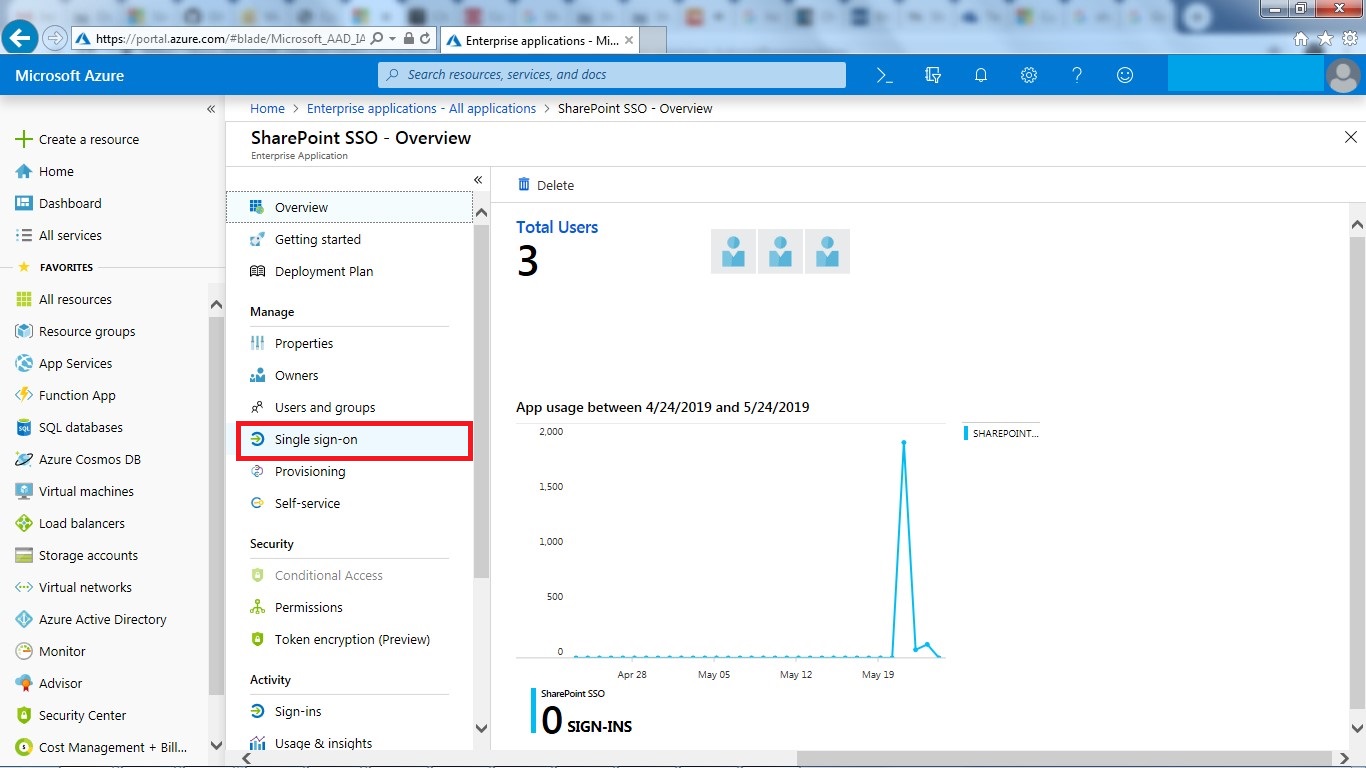Click the search resources field
Screen dimensions: 1366x768
click(x=612, y=74)
